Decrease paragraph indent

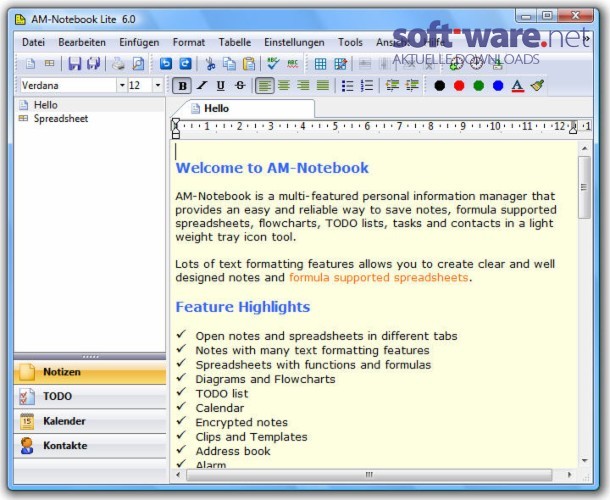pyautogui.click(x=392, y=86)
